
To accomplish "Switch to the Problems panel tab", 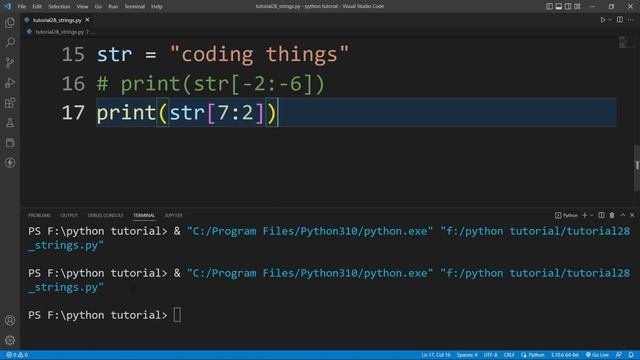I will [x=40, y=215].
